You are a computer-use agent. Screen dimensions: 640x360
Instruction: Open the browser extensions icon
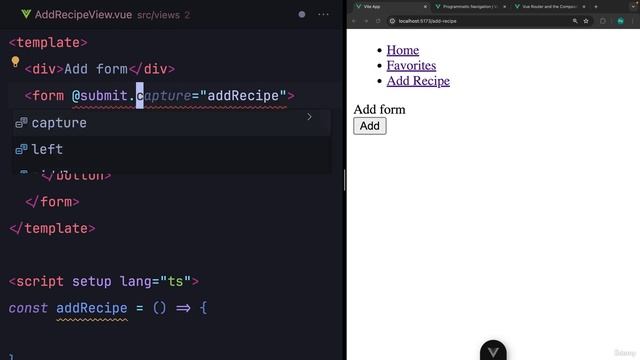(x=603, y=21)
